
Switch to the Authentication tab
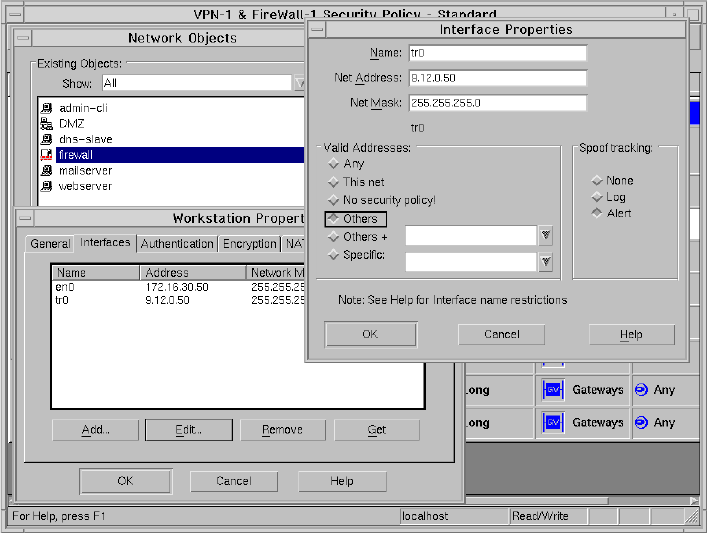coord(177,244)
